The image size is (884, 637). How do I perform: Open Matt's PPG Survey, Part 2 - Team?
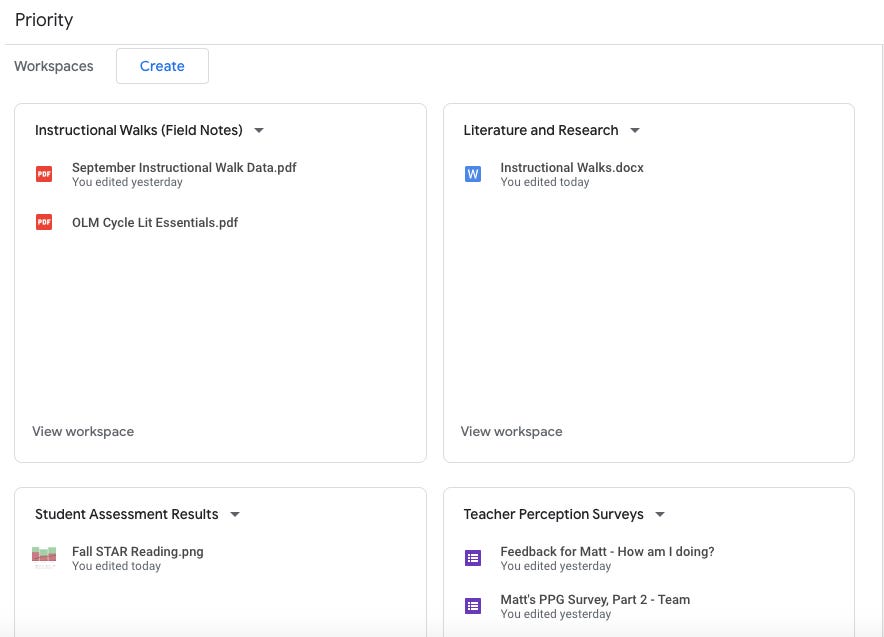click(595, 599)
